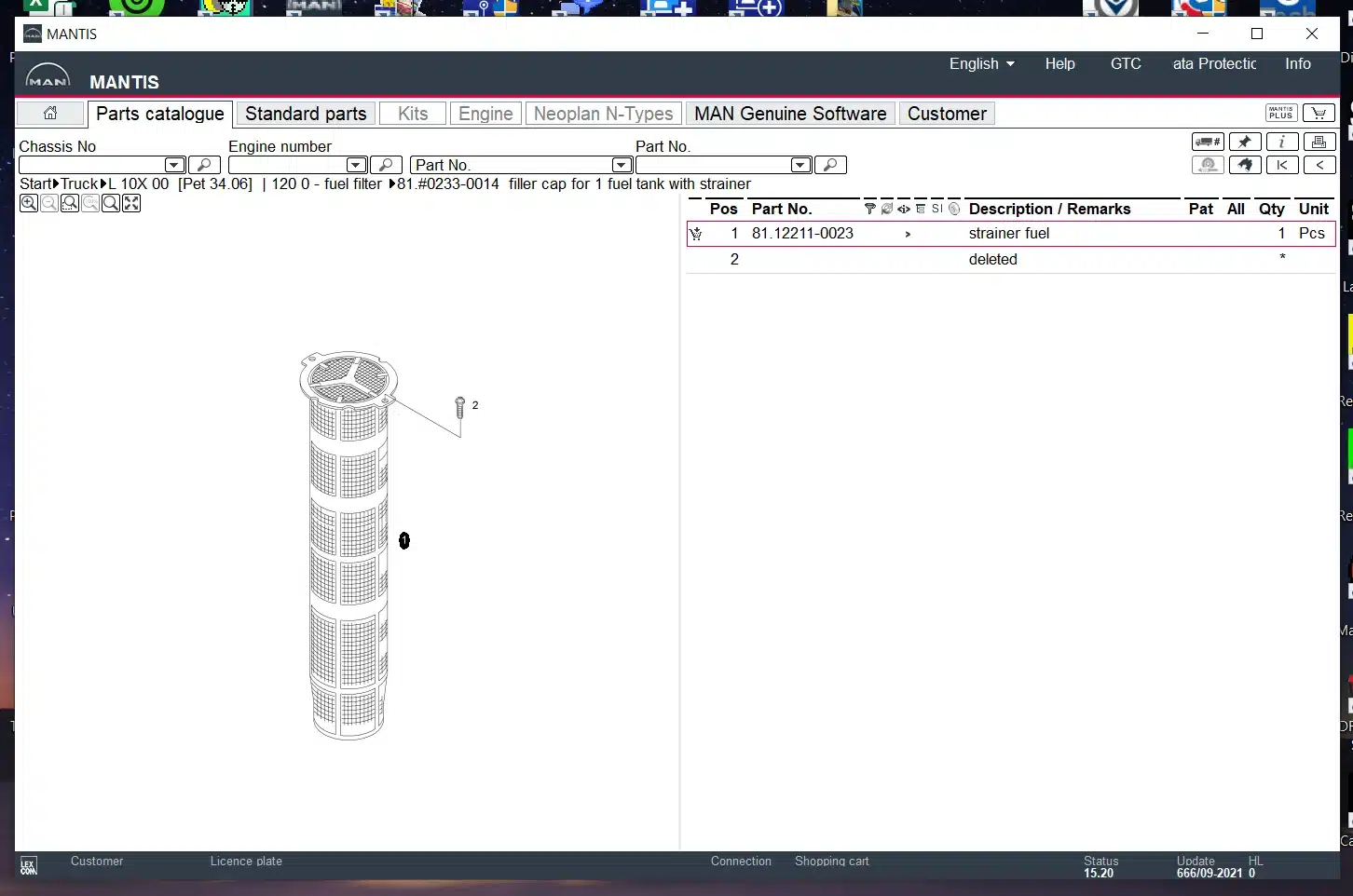Open the shopping cart icon button
Image resolution: width=1353 pixels, height=896 pixels.
pos(1319,114)
